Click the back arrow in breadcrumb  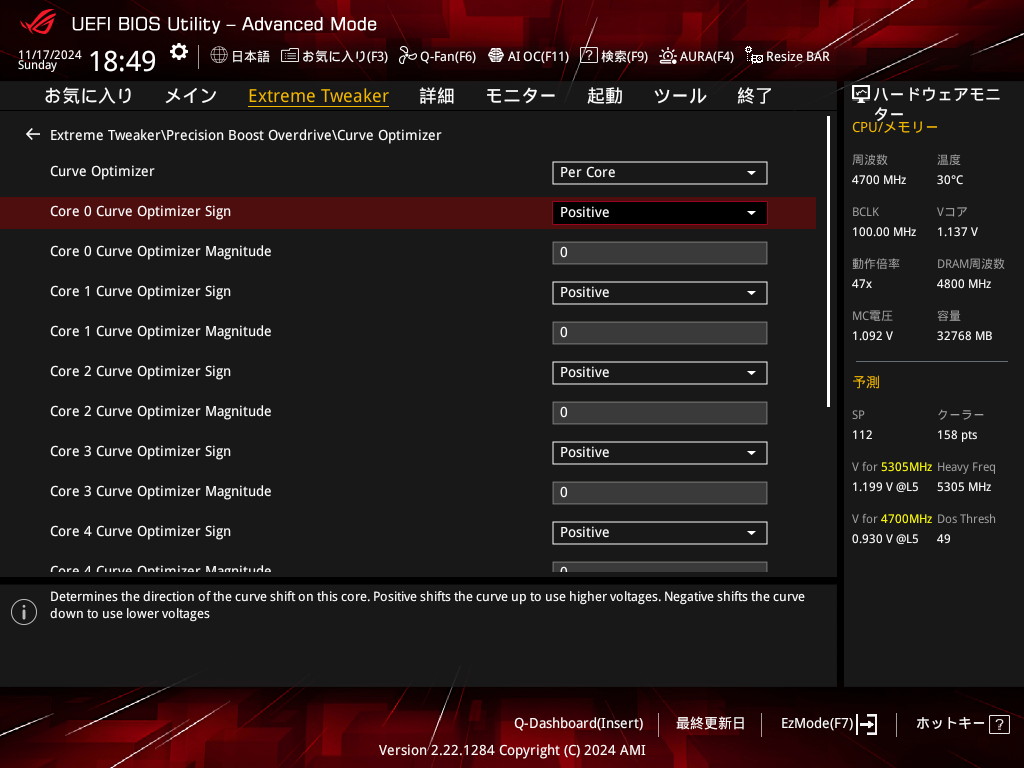point(33,135)
